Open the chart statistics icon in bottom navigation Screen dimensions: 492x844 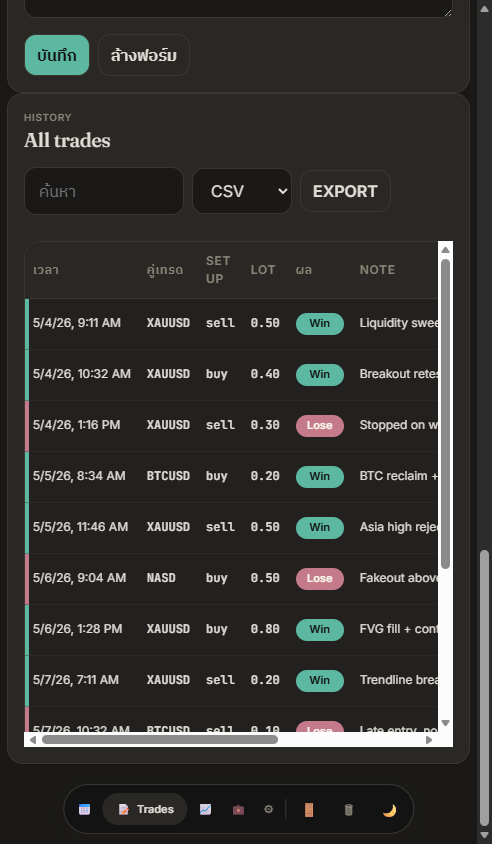[206, 809]
